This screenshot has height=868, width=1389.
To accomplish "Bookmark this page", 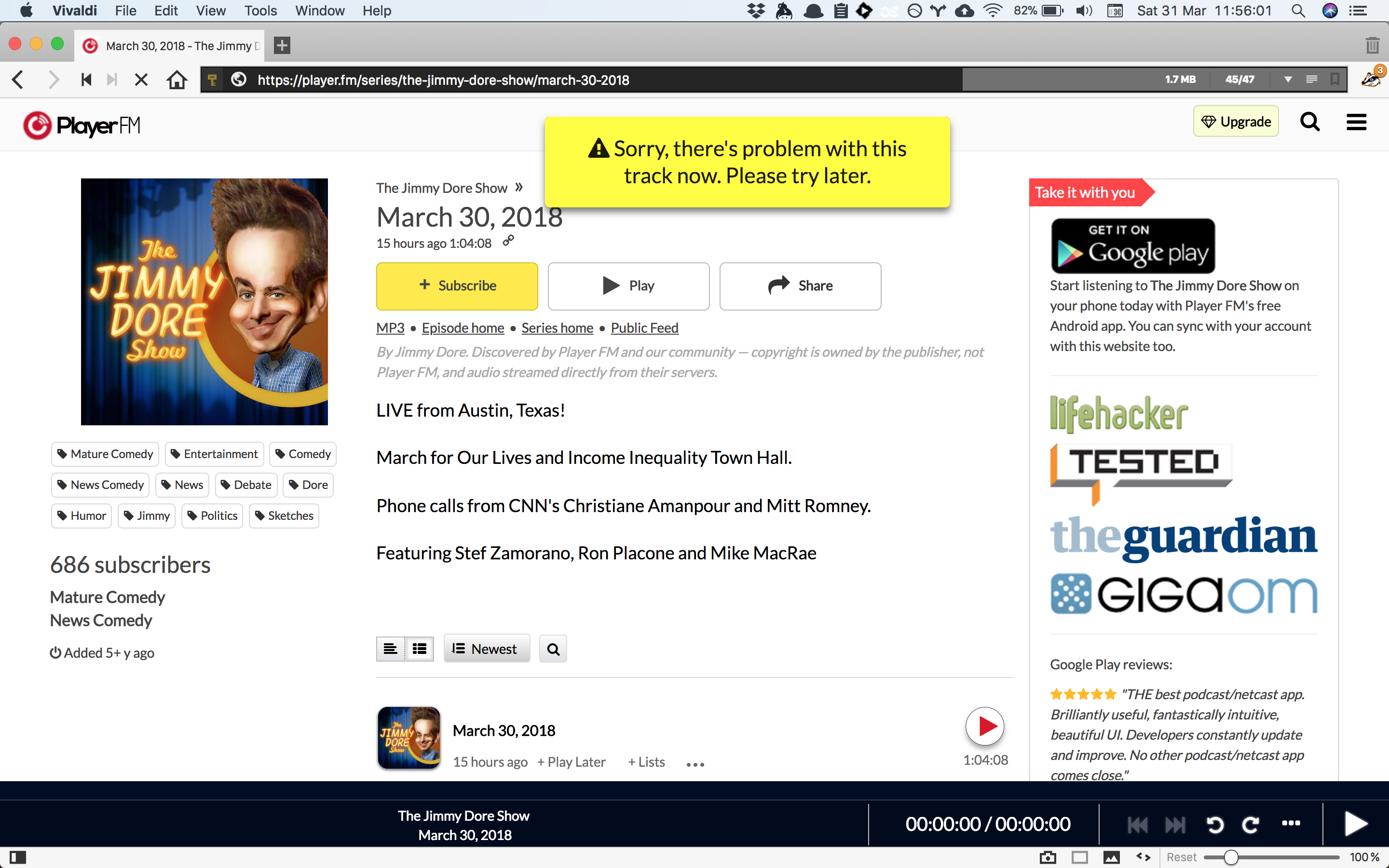I will [1335, 80].
